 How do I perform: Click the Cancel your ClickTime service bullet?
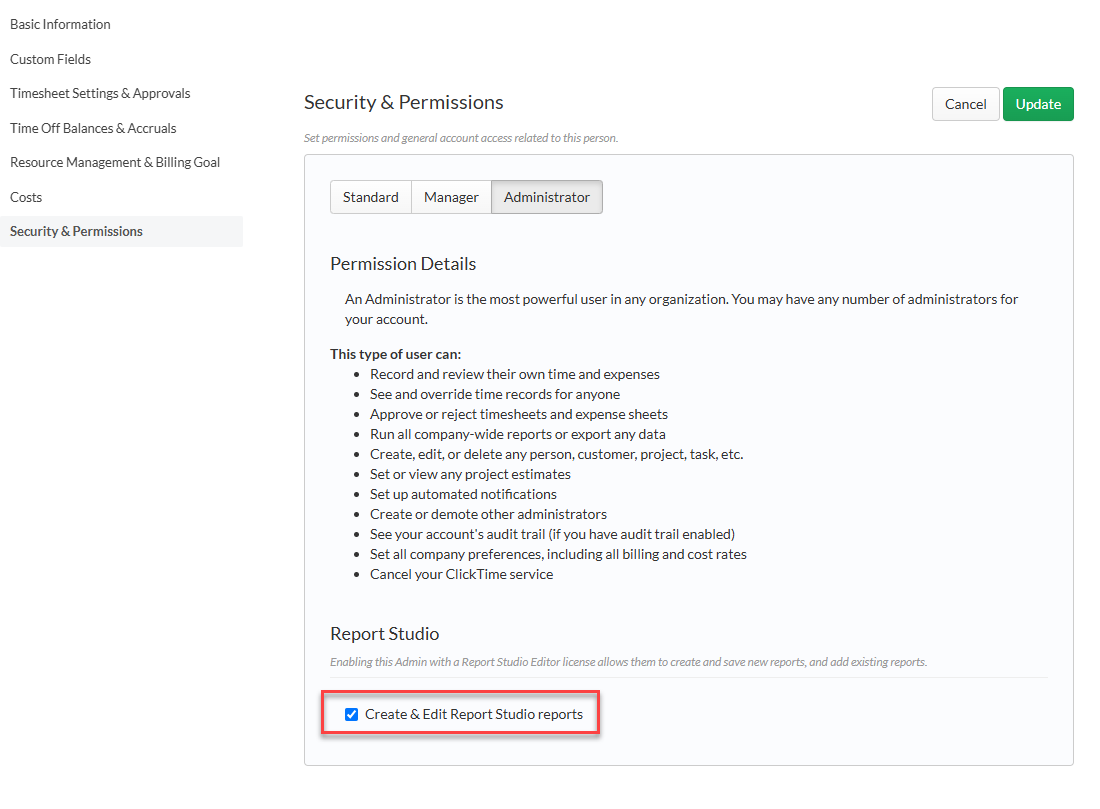[462, 575]
